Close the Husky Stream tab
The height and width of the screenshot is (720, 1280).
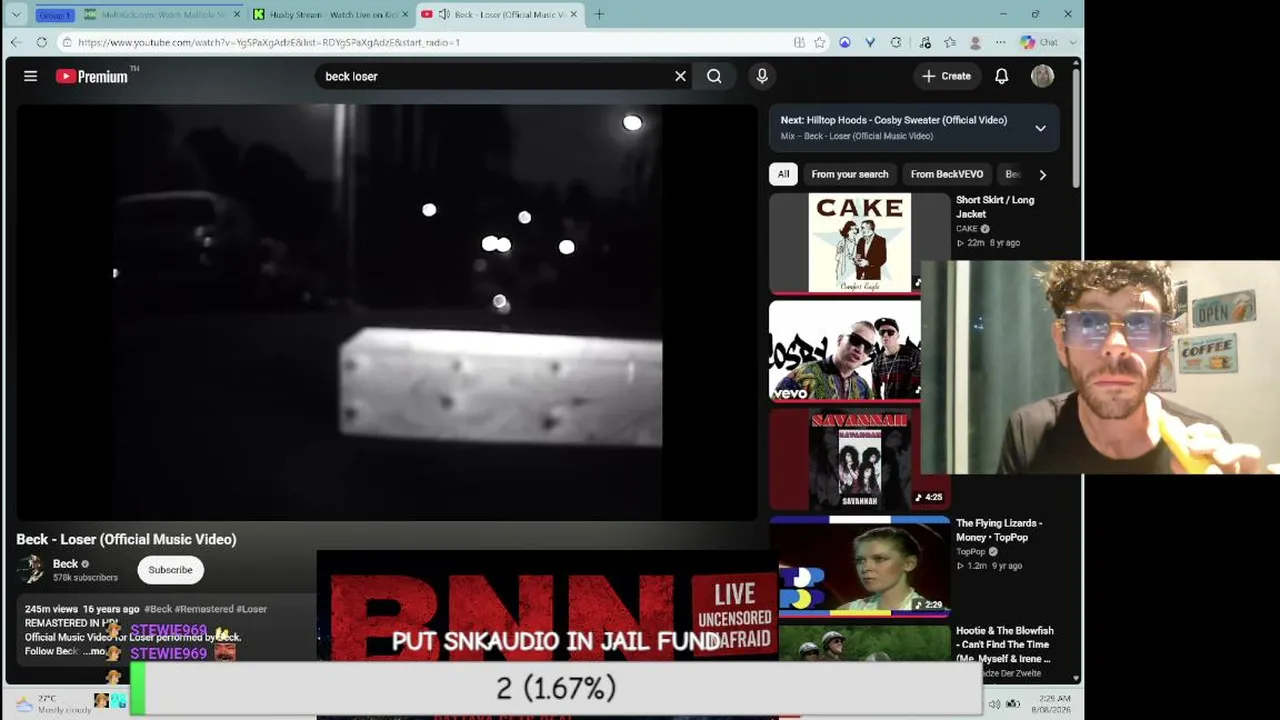tap(404, 14)
